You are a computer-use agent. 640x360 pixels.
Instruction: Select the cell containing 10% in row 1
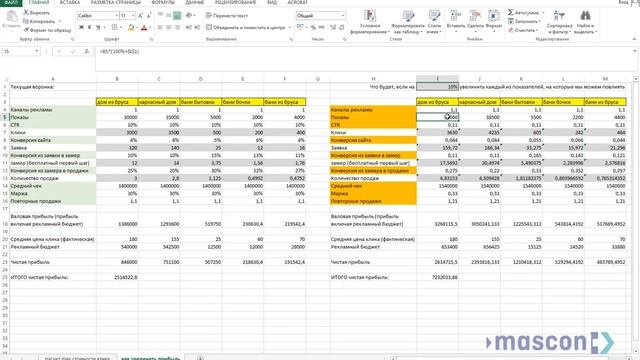438,87
